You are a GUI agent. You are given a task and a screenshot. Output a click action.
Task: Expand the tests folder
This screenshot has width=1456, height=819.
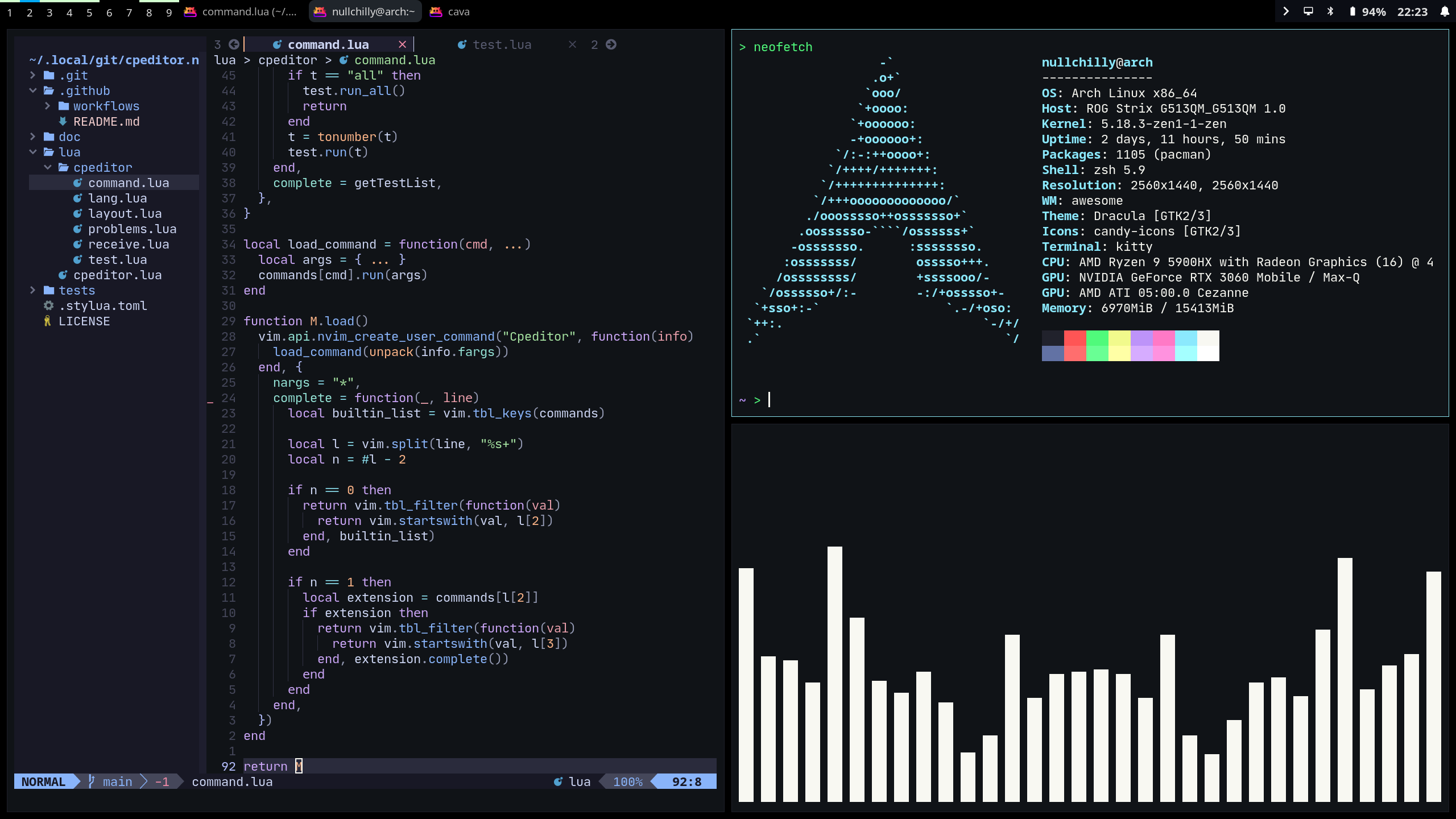coord(33,290)
